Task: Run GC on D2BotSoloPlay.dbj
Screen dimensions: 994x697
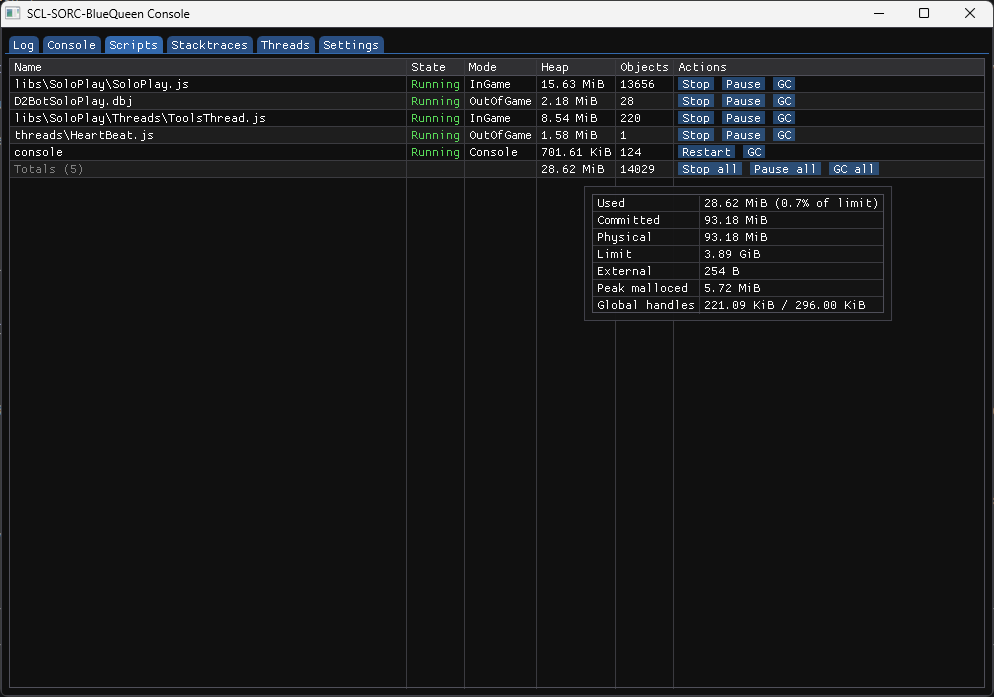Action: 784,101
